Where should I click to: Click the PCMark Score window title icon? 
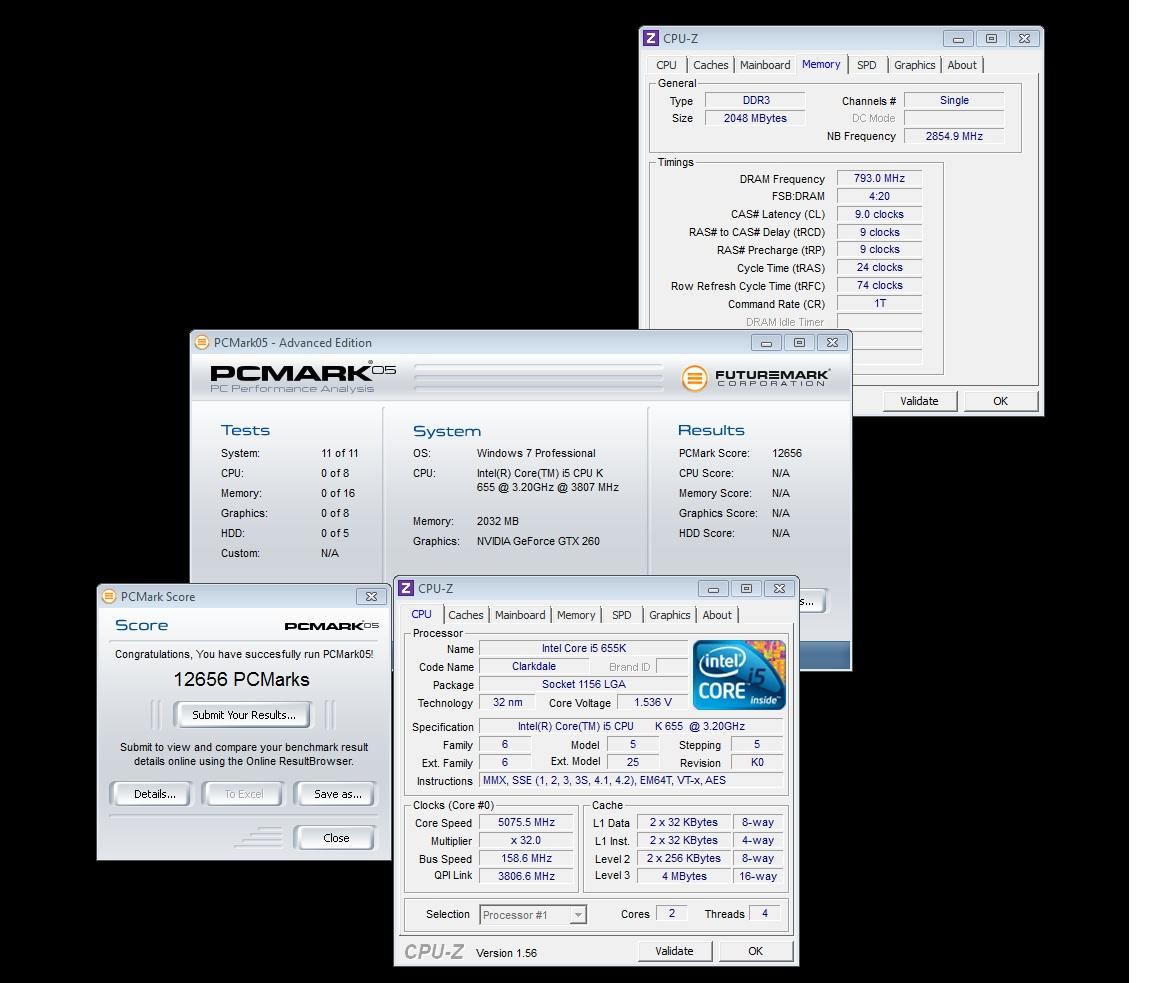109,597
